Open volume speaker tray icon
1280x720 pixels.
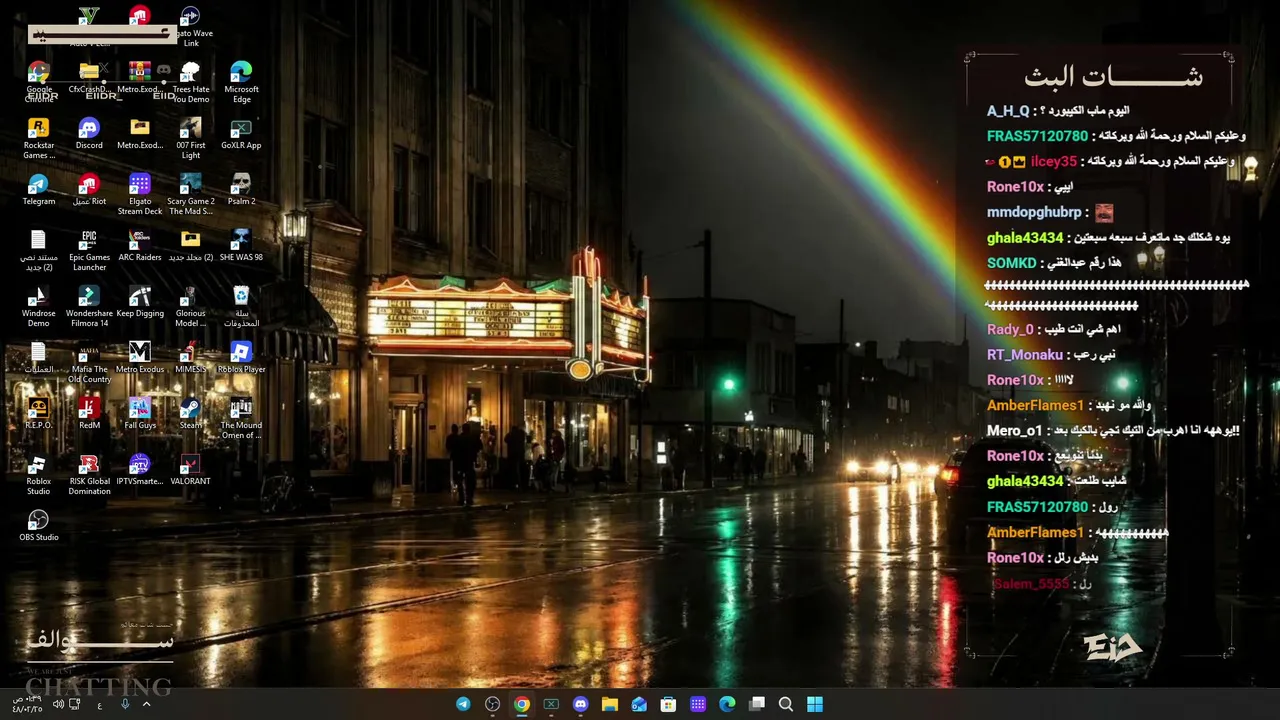[57, 704]
